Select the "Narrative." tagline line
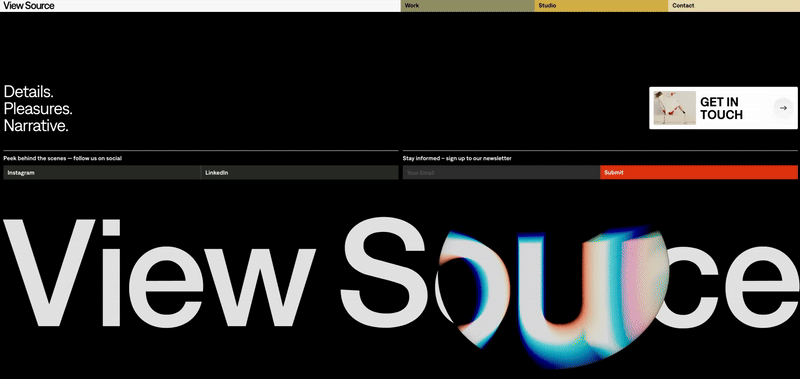Screen dimensions: 800x379 tap(36, 126)
